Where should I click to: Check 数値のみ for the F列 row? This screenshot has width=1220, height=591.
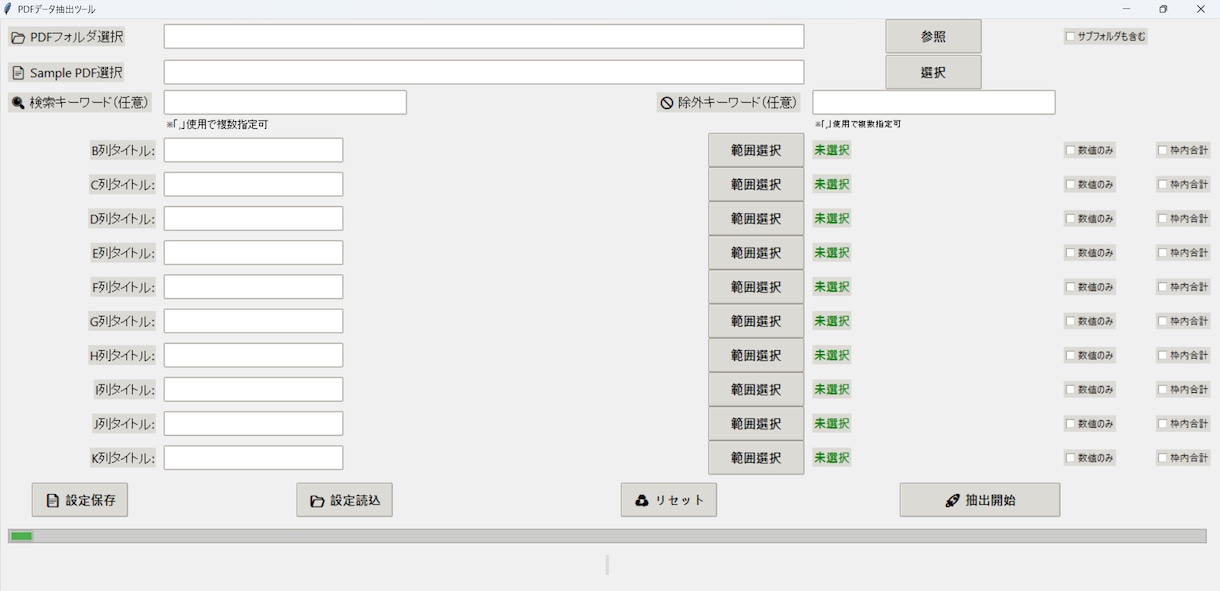coord(1070,287)
